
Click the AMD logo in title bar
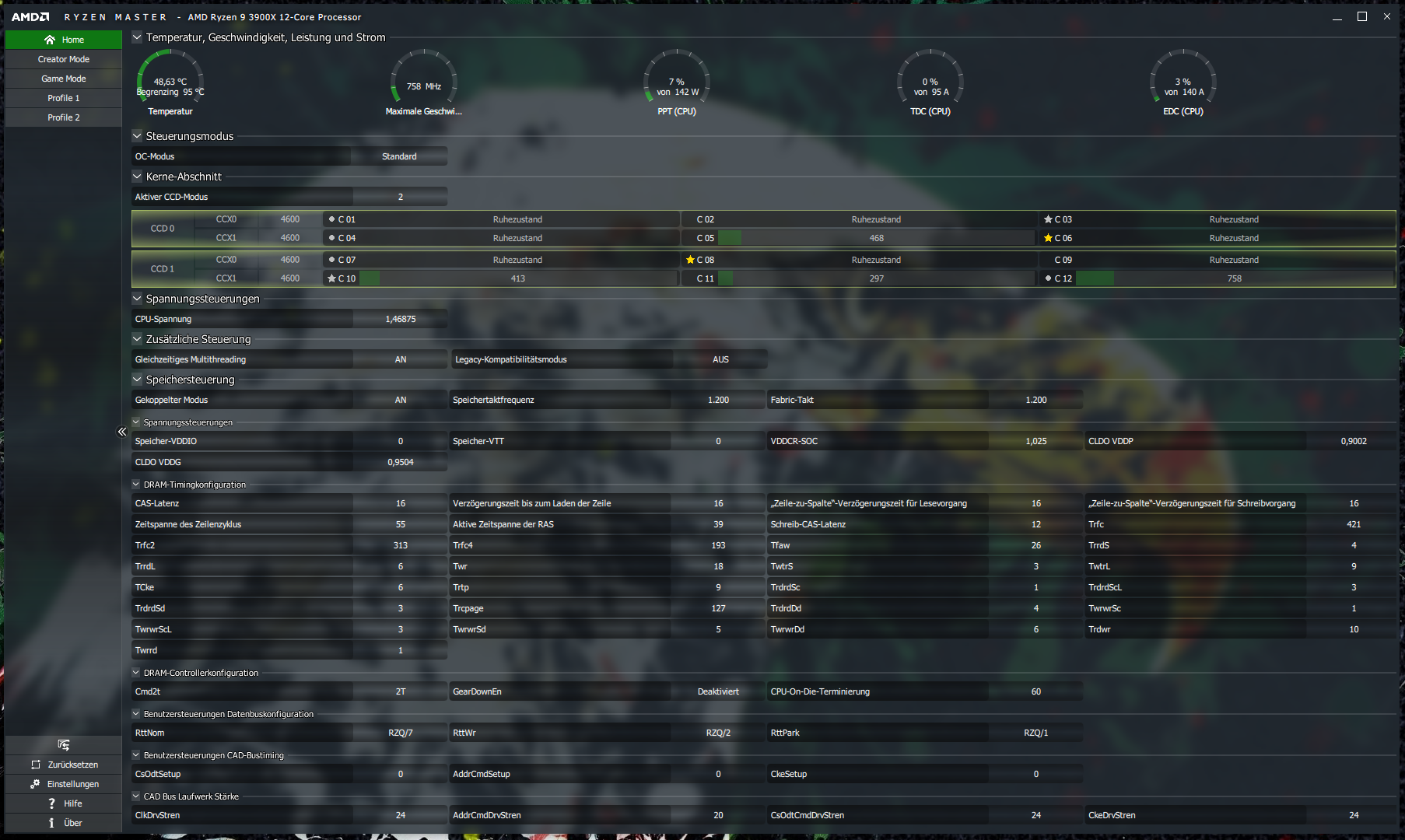(x=30, y=17)
